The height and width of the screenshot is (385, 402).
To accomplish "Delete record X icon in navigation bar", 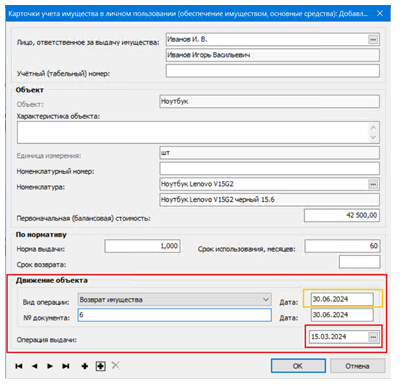I will point(116,366).
